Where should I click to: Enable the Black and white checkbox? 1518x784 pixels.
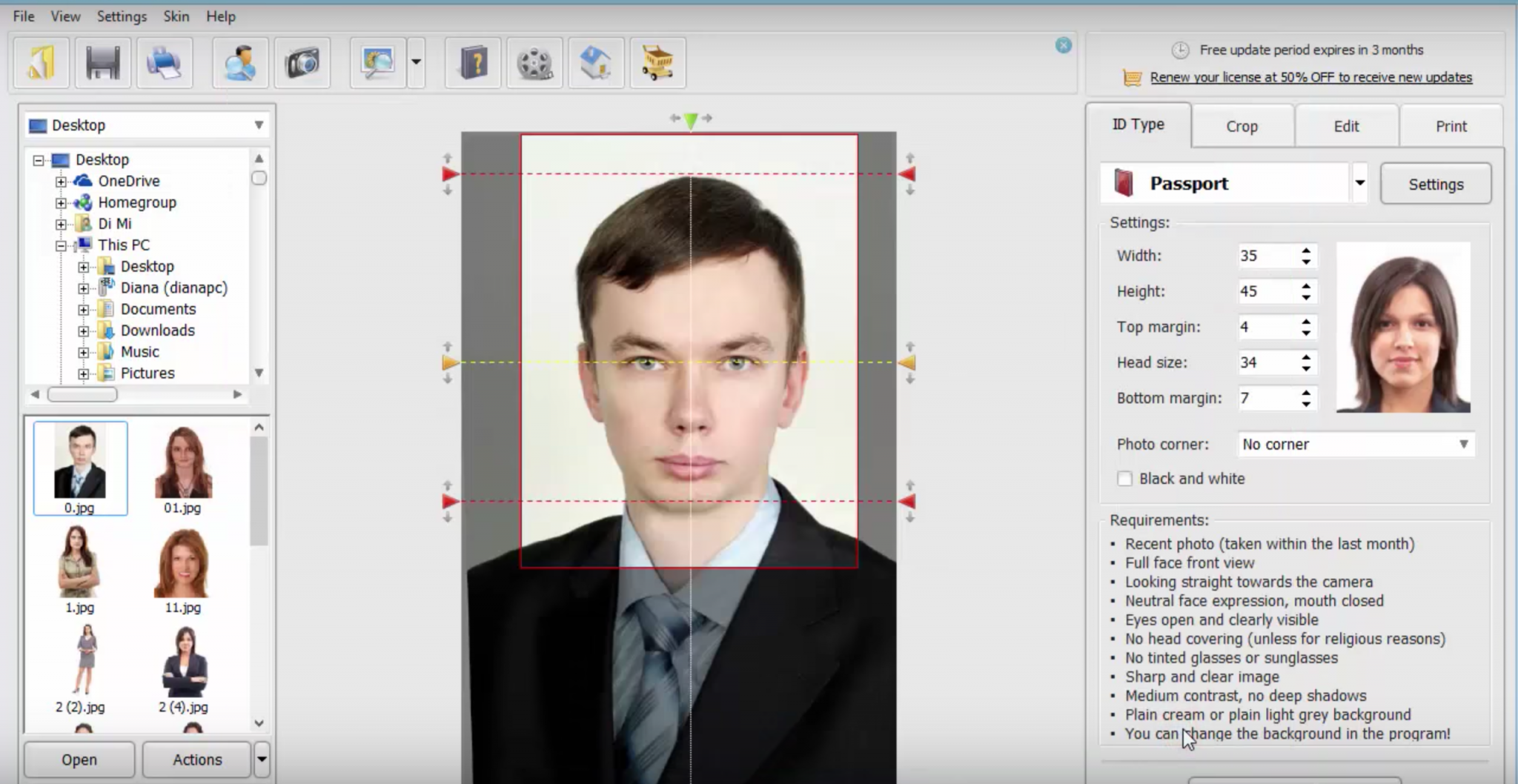[x=1124, y=479]
